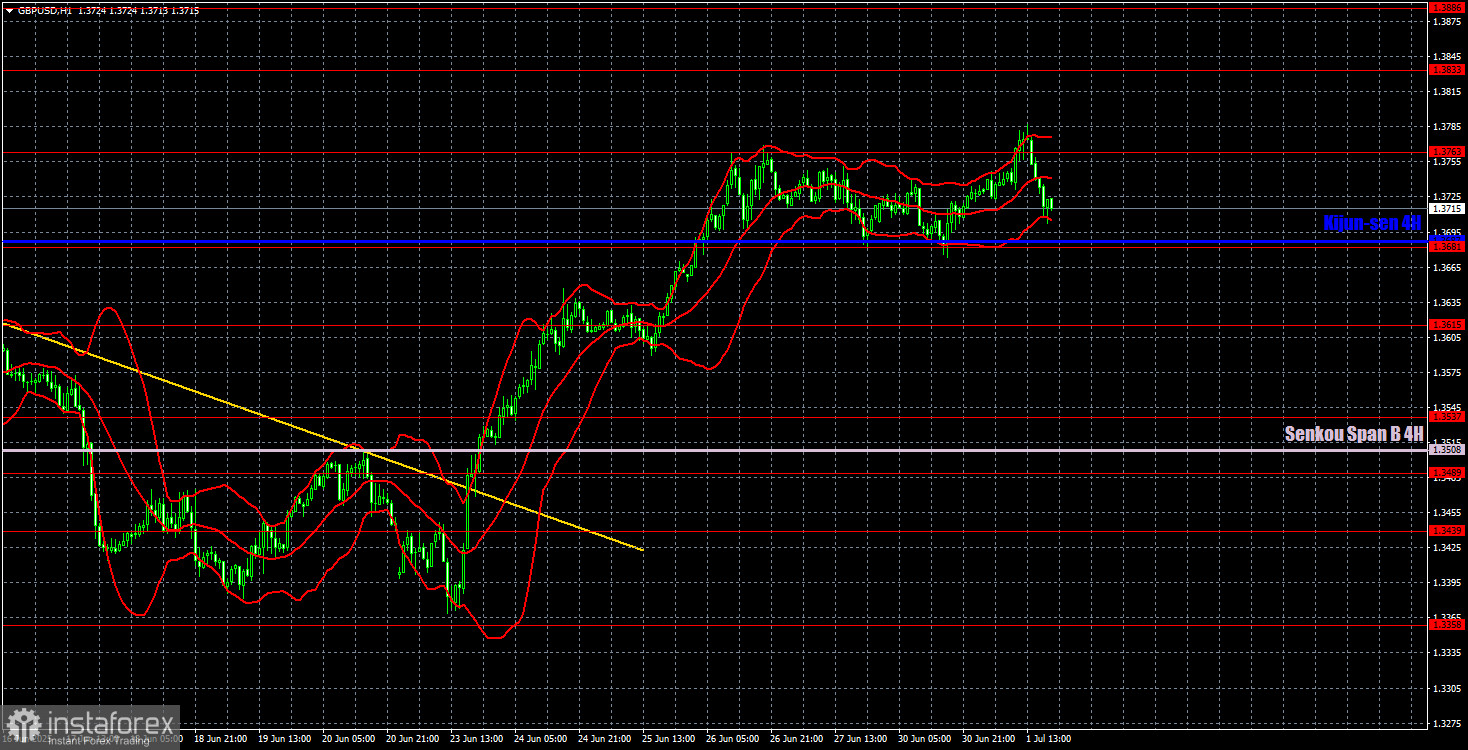Click the 1.3665 price scale value
The height and width of the screenshot is (750, 1468).
click(x=1447, y=267)
